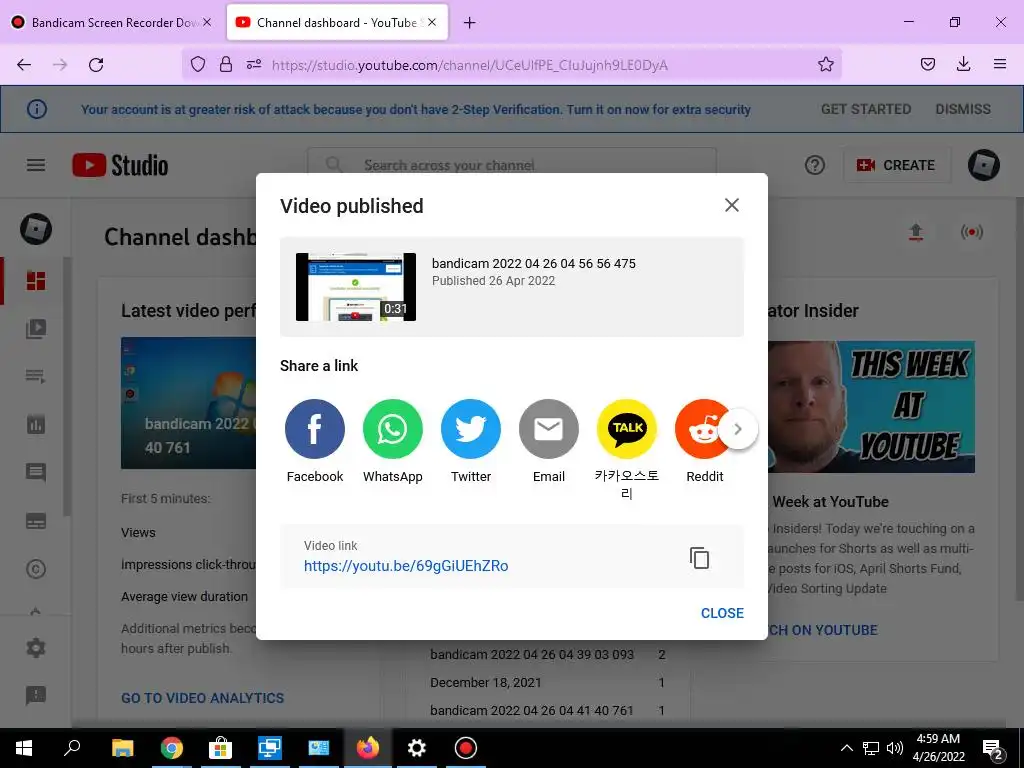The image size is (1024, 768).
Task: Open the Settings gear in sidebar
Action: pyautogui.click(x=36, y=647)
